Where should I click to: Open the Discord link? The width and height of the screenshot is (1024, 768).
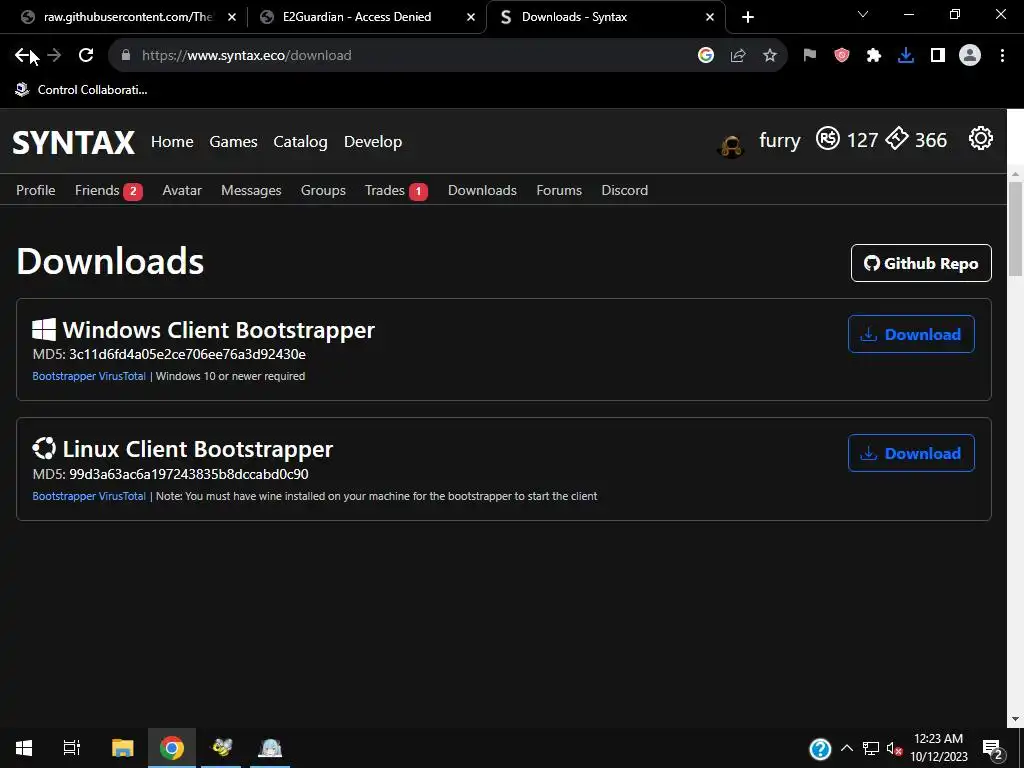(x=624, y=190)
